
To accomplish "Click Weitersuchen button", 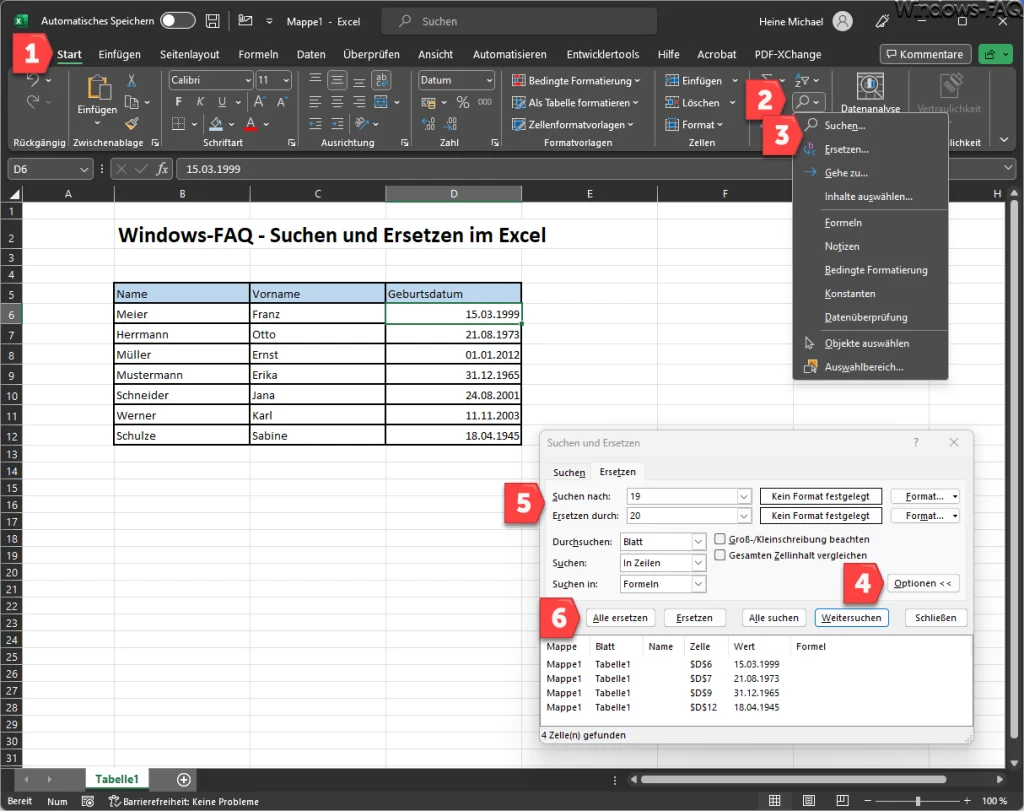I will [851, 618].
